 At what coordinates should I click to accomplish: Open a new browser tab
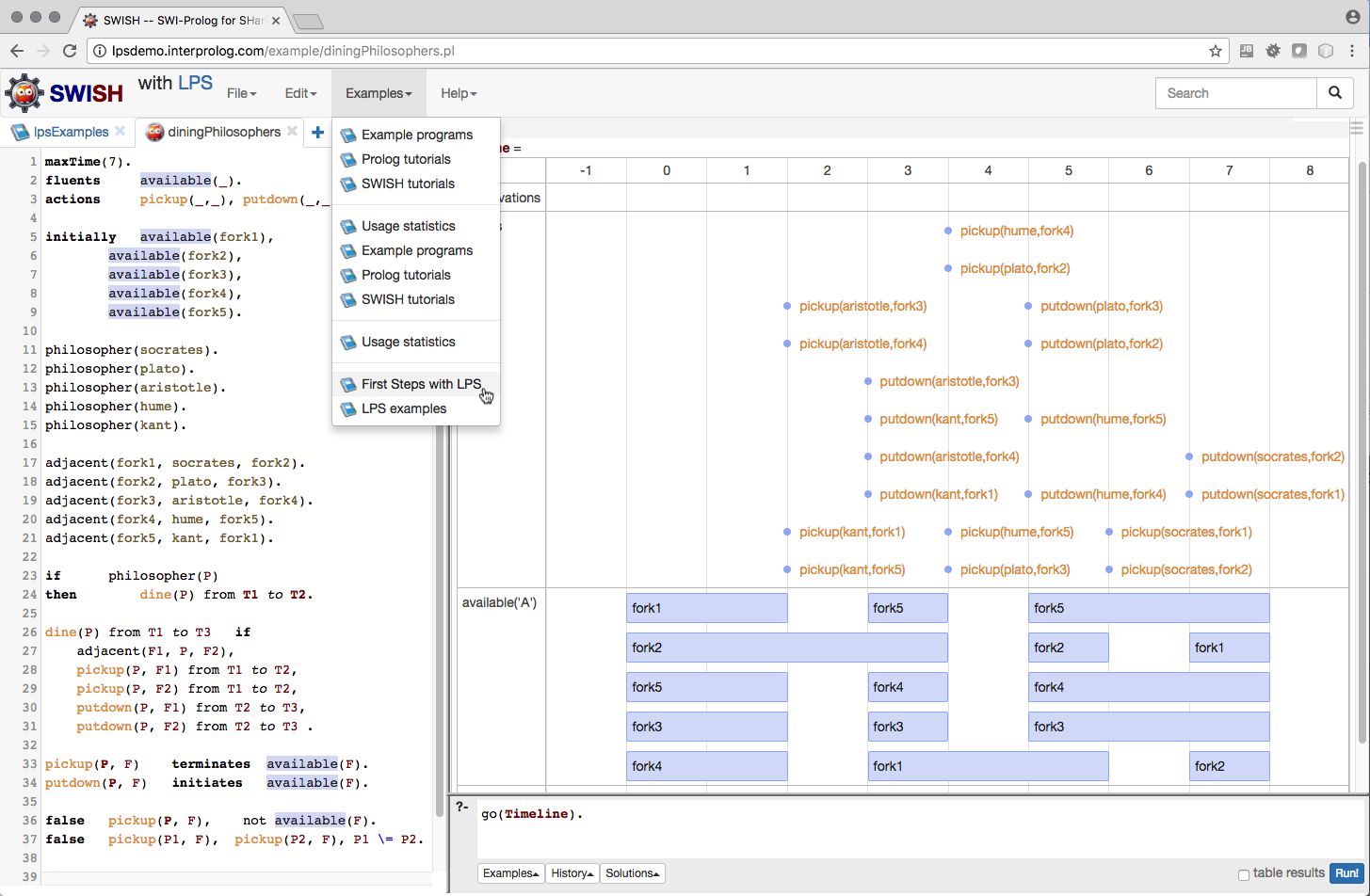(308, 20)
